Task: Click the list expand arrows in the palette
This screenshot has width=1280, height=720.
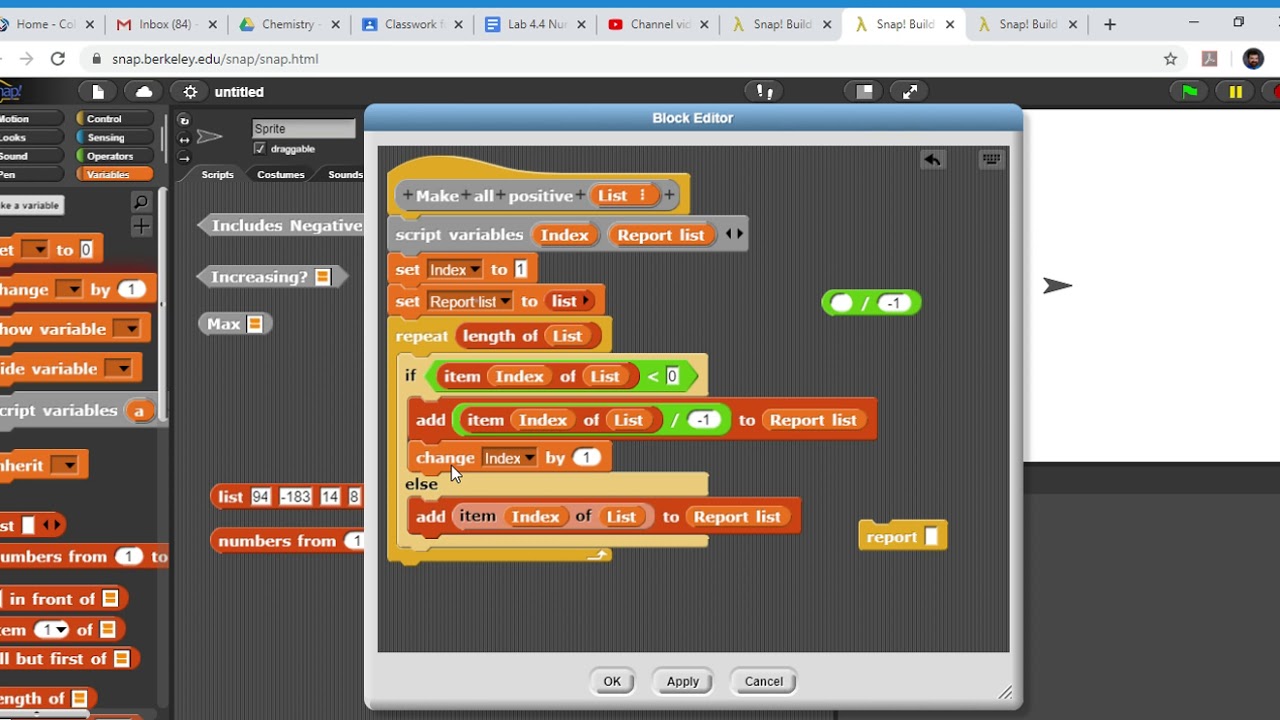Action: click(x=50, y=525)
